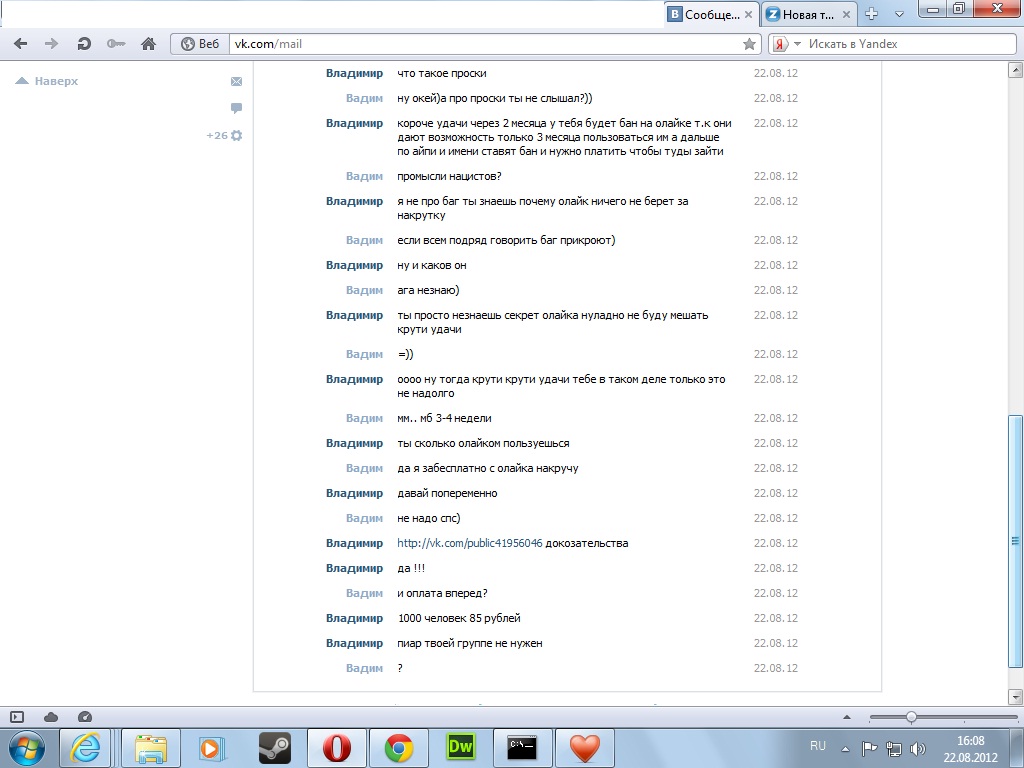Open password manager key icon
1024x768 pixels.
(116, 44)
